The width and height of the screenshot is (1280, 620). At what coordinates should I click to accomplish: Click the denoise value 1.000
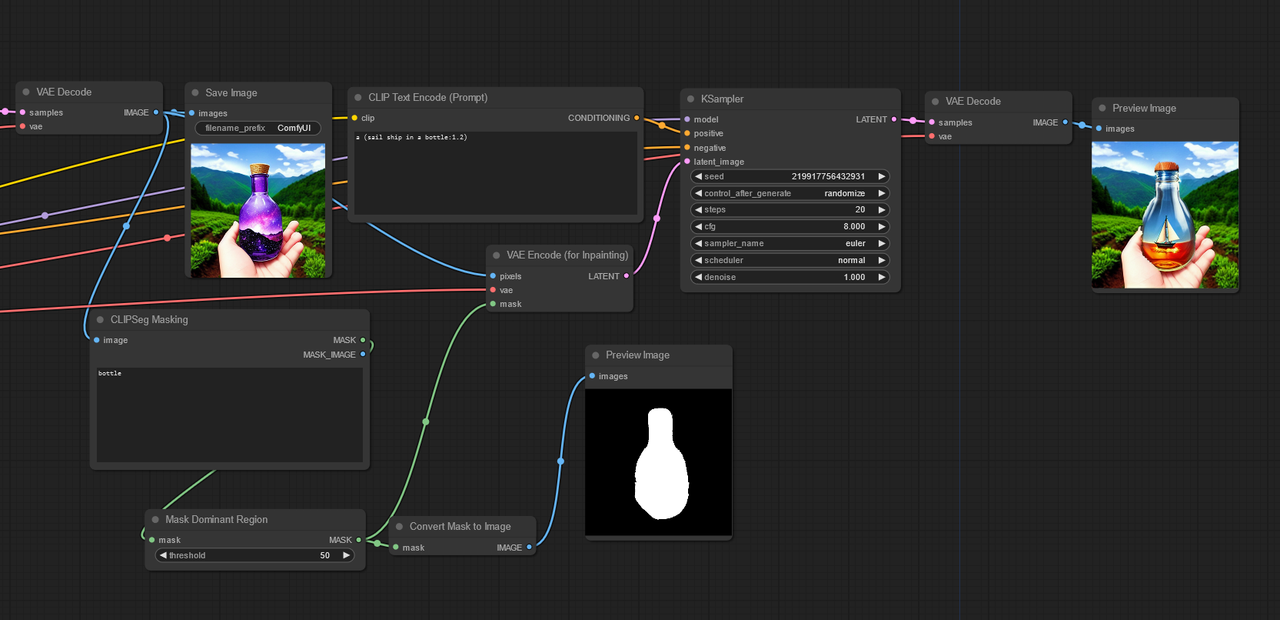[855, 277]
